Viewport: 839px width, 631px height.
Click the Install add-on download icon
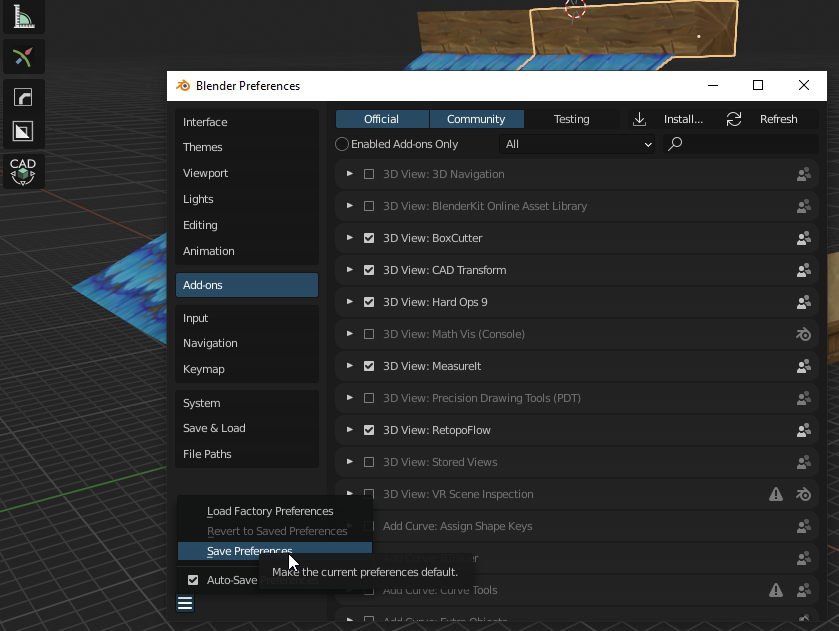[639, 119]
